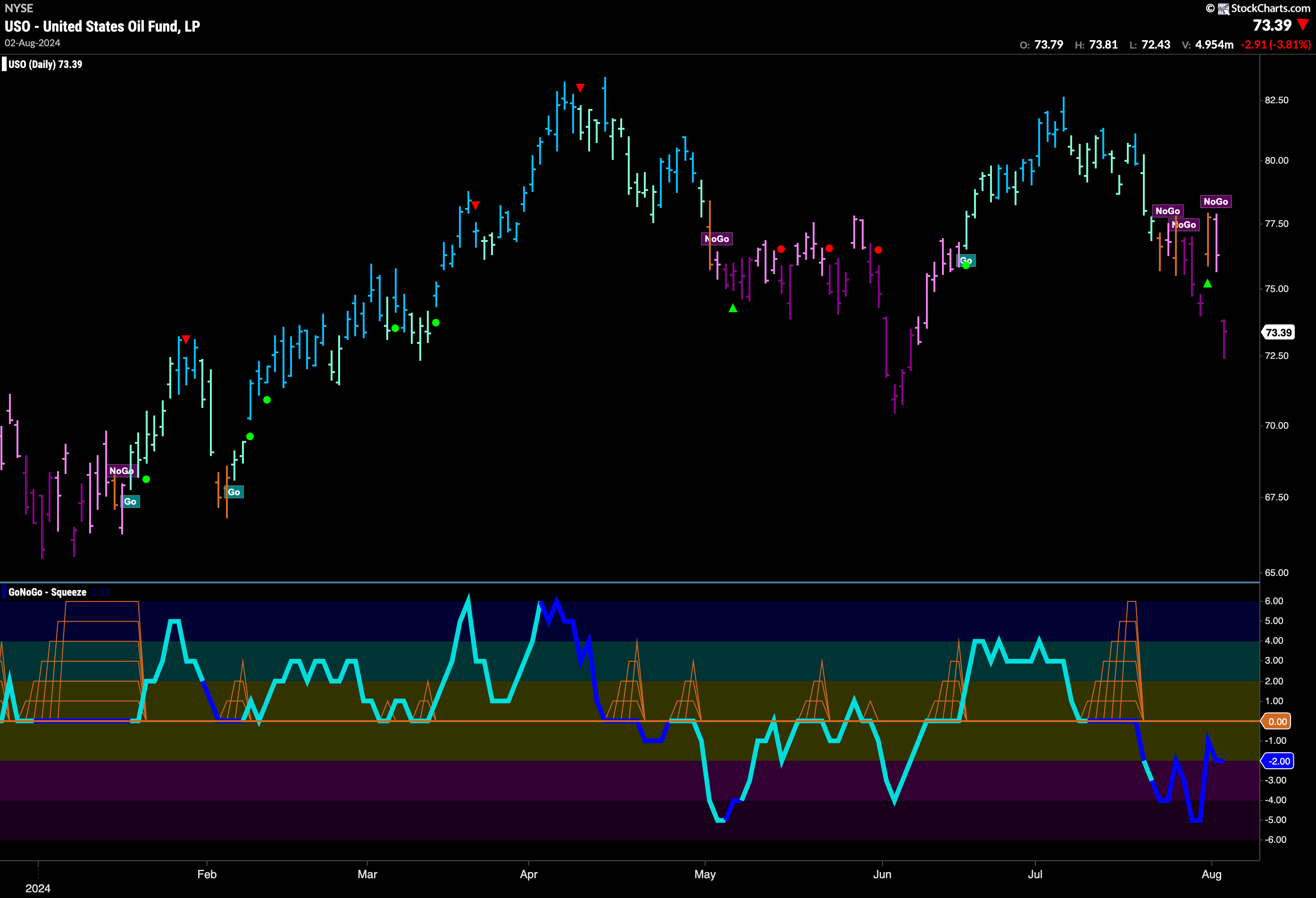Click the Apr label on the time axis

pyautogui.click(x=528, y=874)
